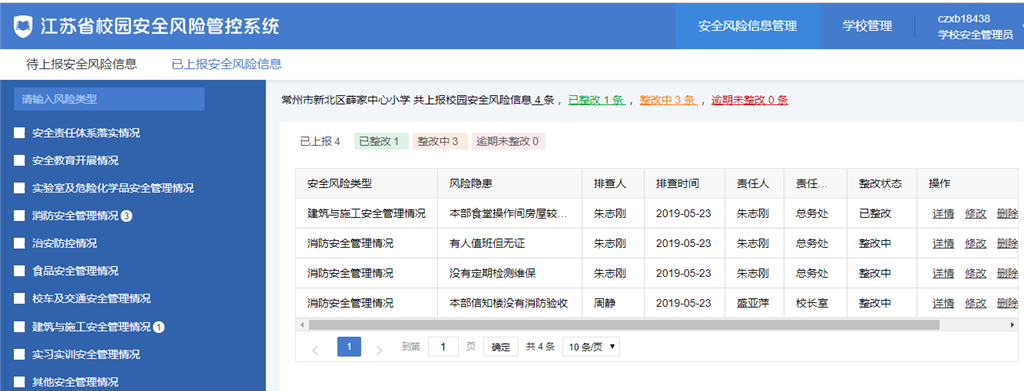Click the 到第 page number input field
The height and width of the screenshot is (391, 1024).
(443, 347)
